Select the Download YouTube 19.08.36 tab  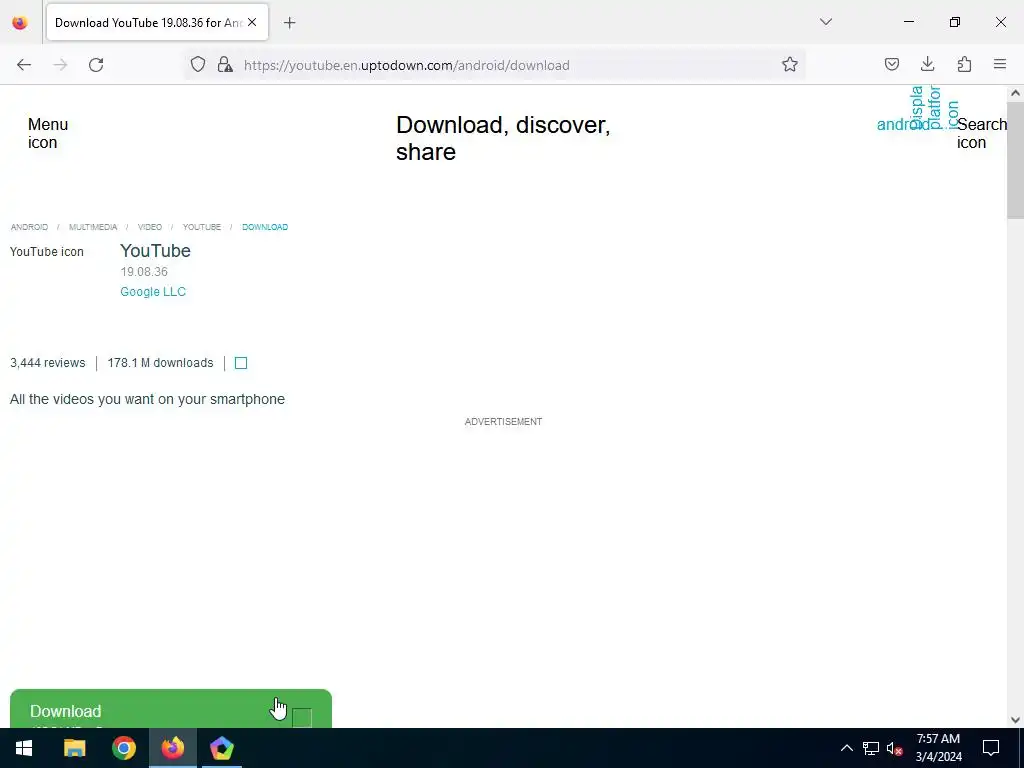tap(157, 23)
